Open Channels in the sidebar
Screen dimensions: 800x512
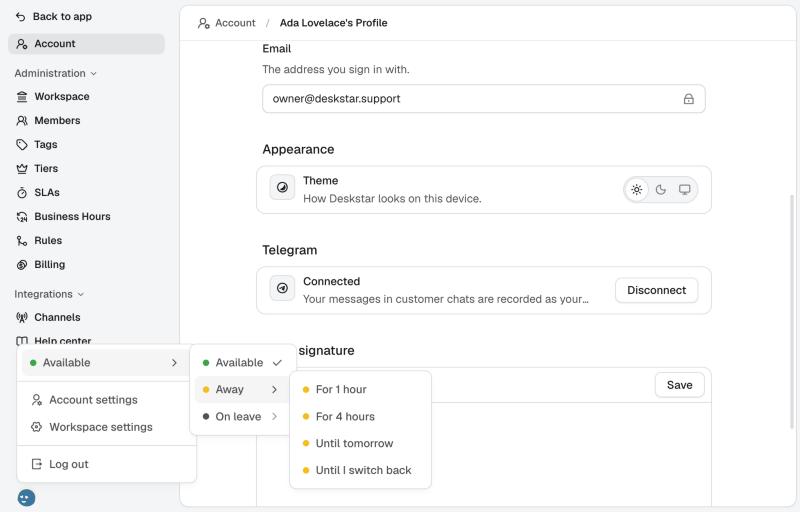tap(86, 317)
